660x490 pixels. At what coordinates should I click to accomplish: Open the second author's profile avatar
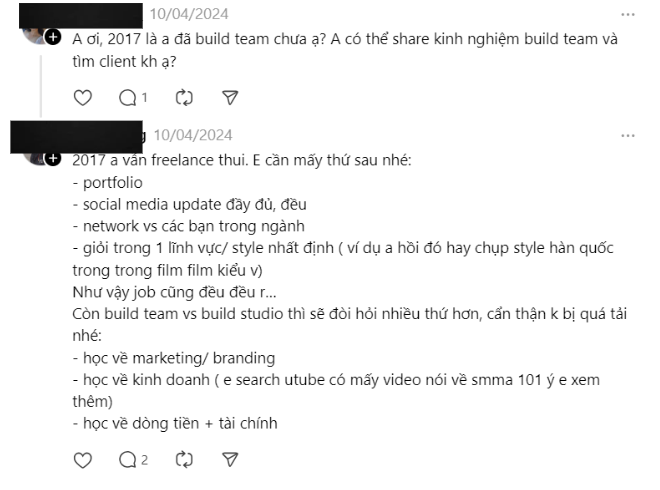(35, 159)
